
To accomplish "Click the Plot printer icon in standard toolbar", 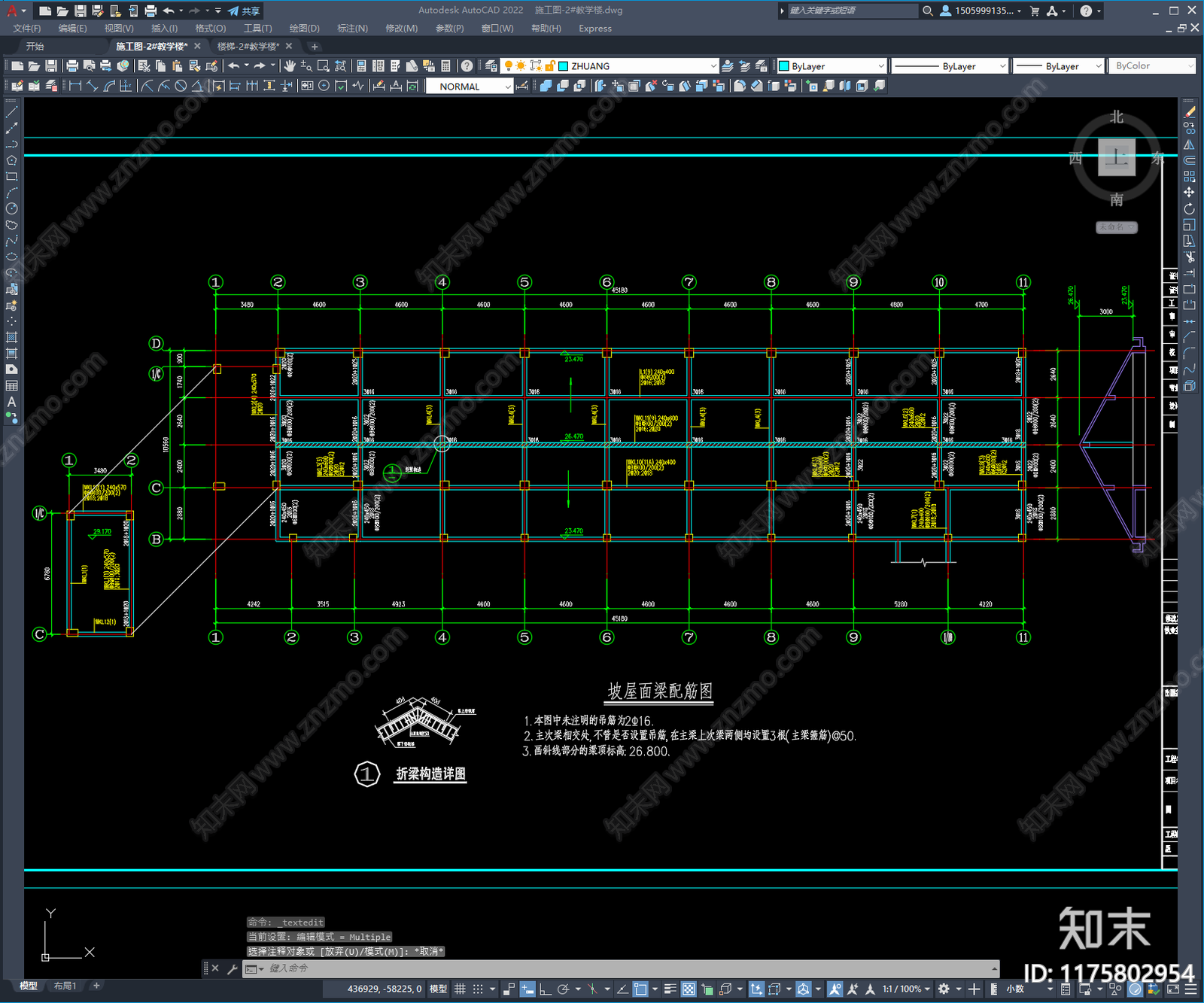I will pos(72,66).
